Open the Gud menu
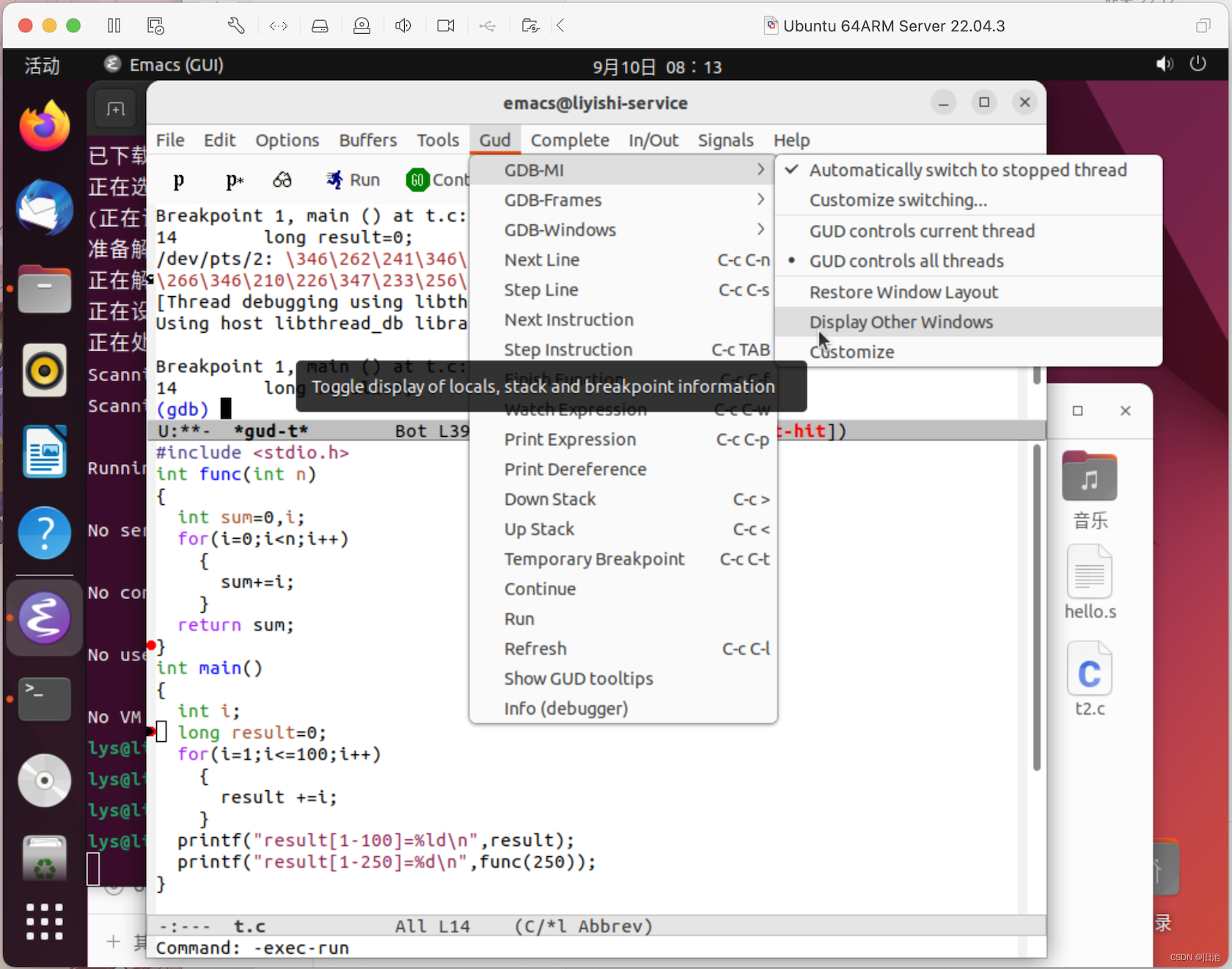 (x=495, y=140)
